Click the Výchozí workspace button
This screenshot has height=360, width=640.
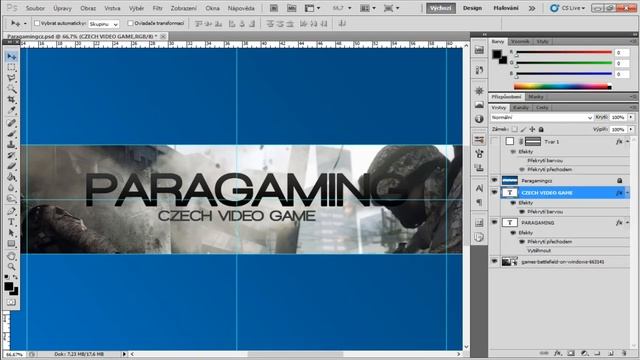(441, 8)
